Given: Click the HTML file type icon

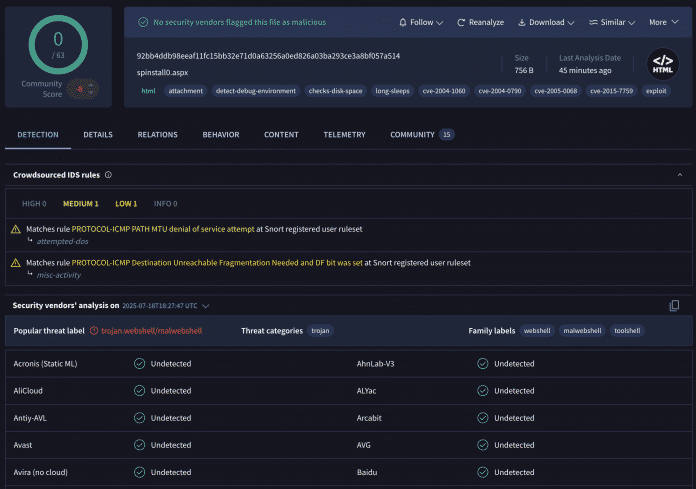Looking at the screenshot, I should tap(662, 64).
